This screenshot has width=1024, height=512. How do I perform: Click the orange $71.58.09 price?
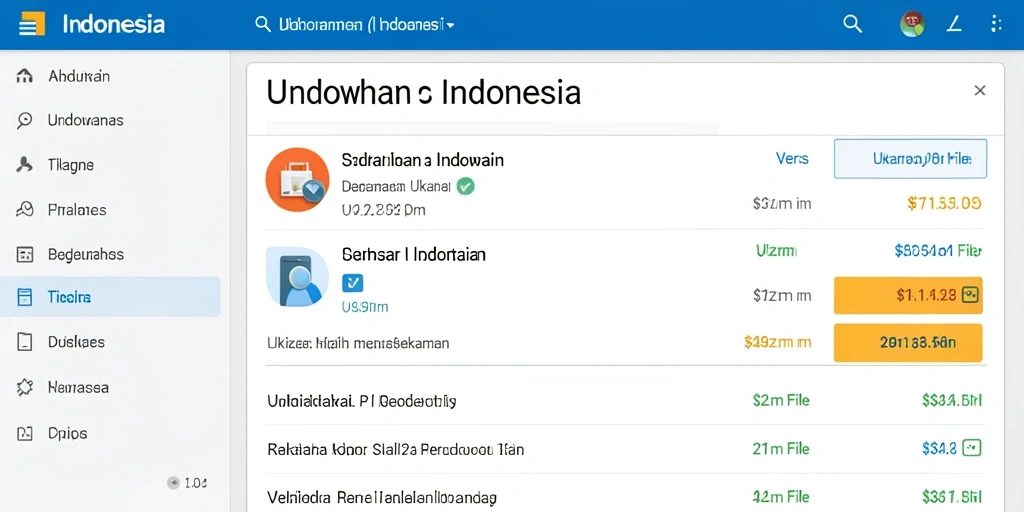coord(944,204)
